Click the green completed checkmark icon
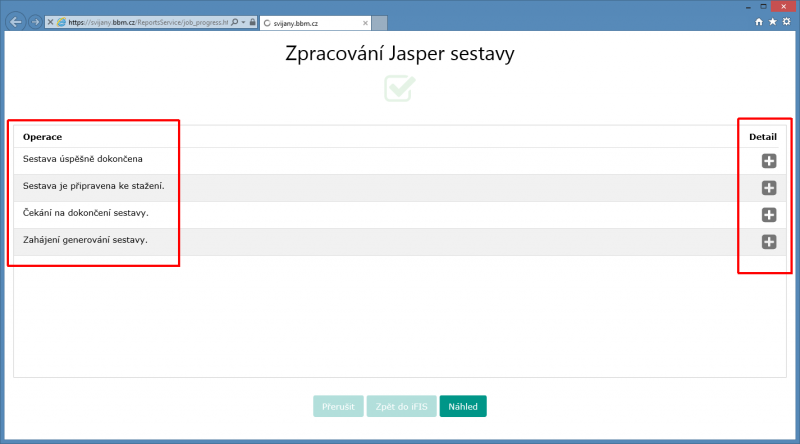Screen dimensions: 800x444 tap(399, 88)
